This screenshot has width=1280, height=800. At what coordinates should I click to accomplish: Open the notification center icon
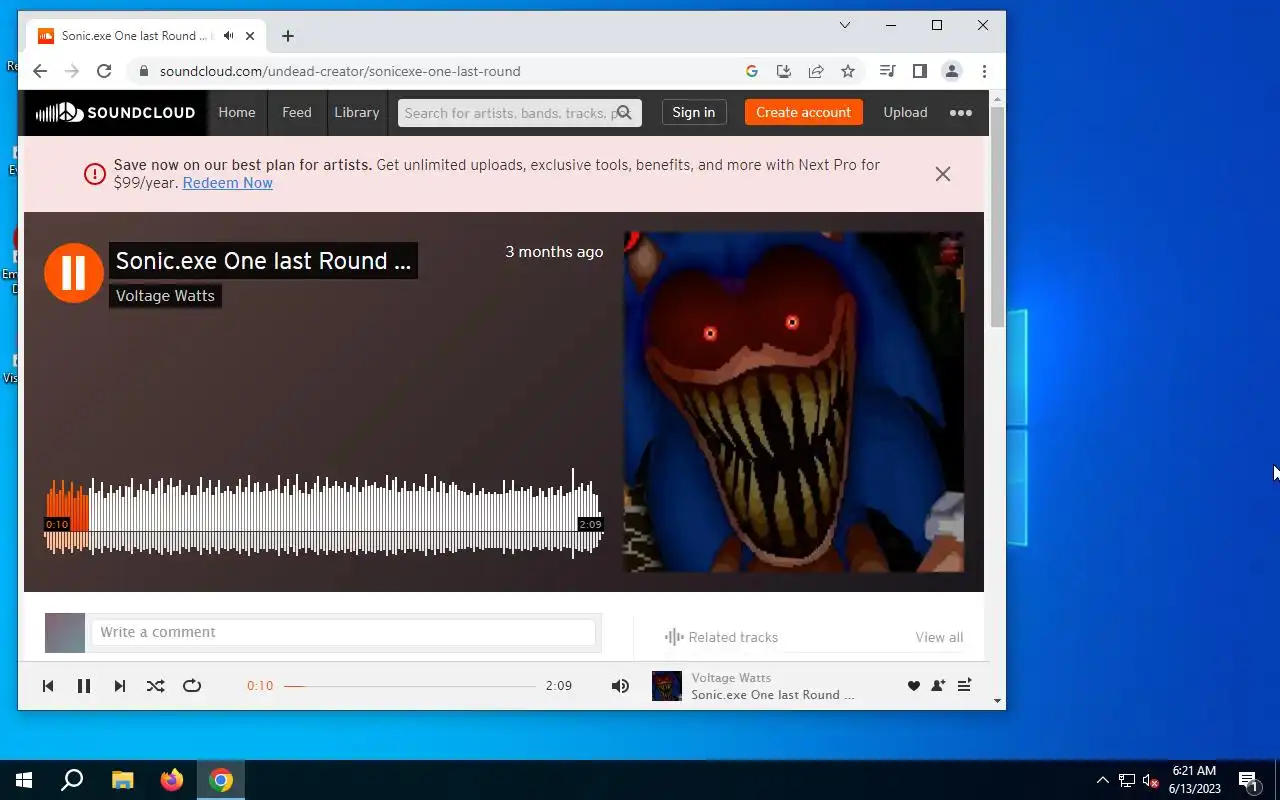point(1248,780)
